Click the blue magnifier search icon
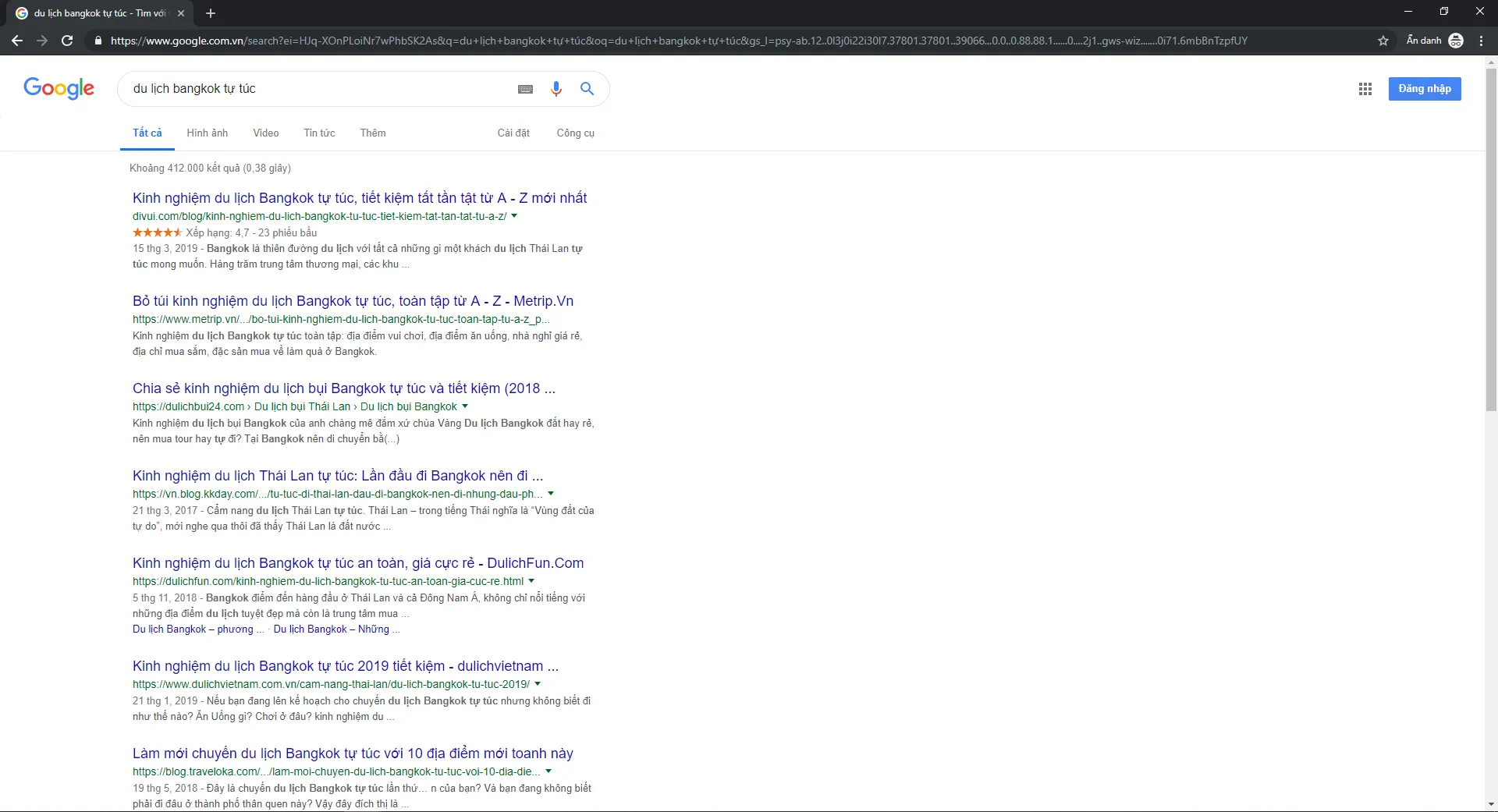 (587, 89)
